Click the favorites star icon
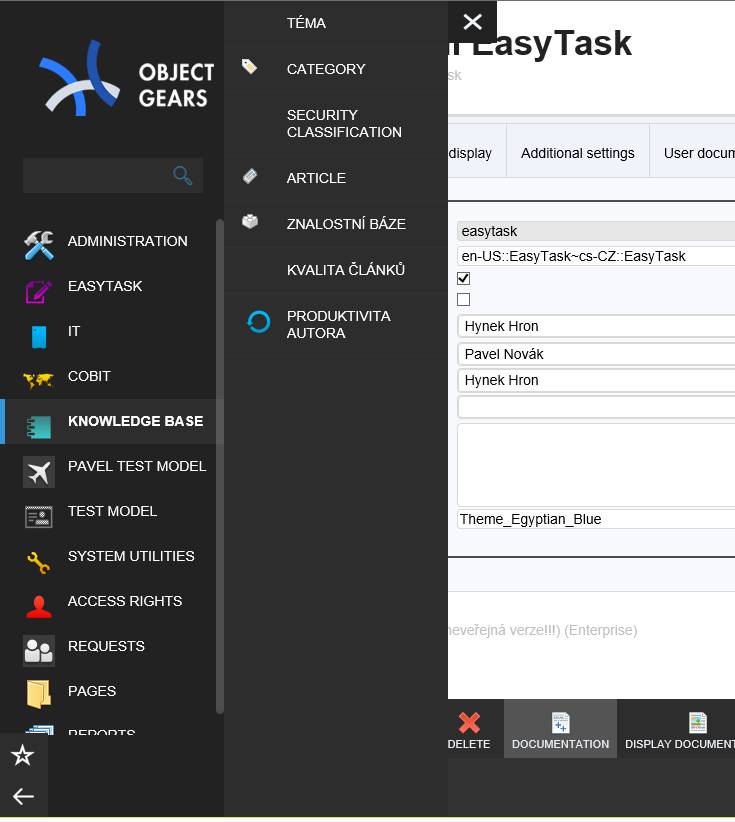 click(x=23, y=755)
